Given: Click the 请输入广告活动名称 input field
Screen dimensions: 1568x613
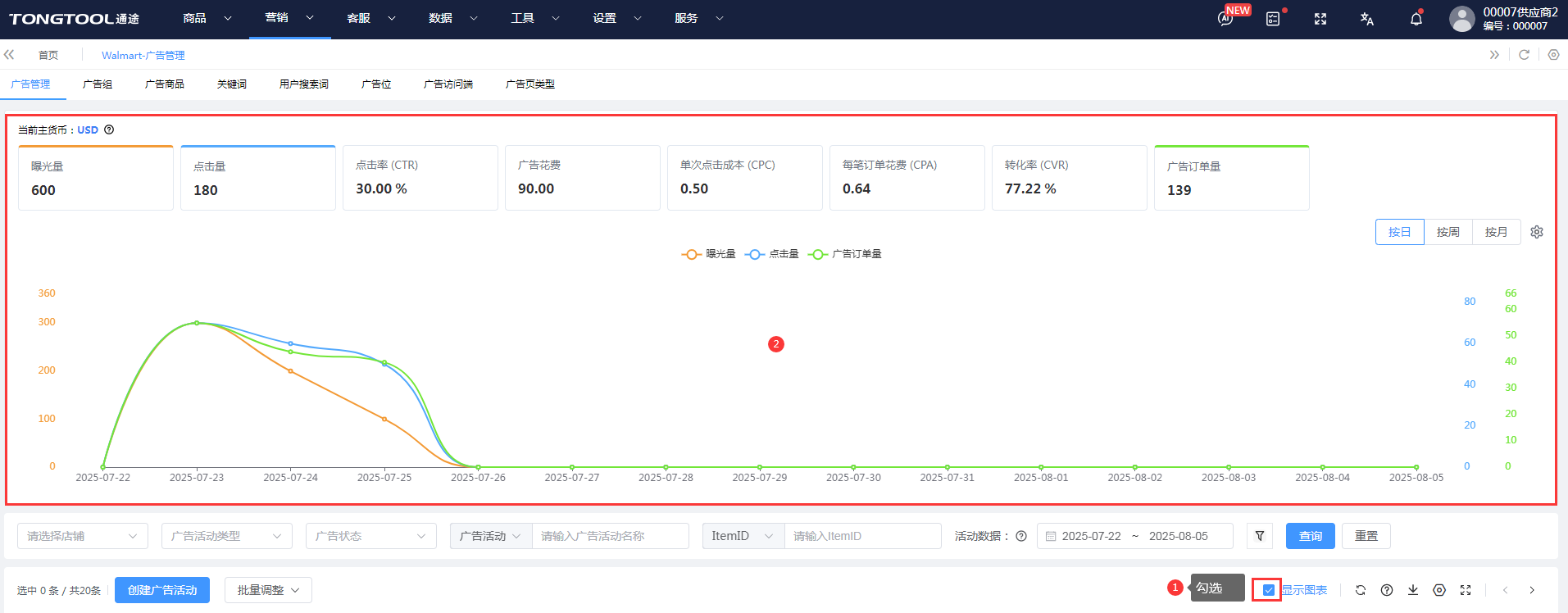Looking at the screenshot, I should [x=610, y=536].
